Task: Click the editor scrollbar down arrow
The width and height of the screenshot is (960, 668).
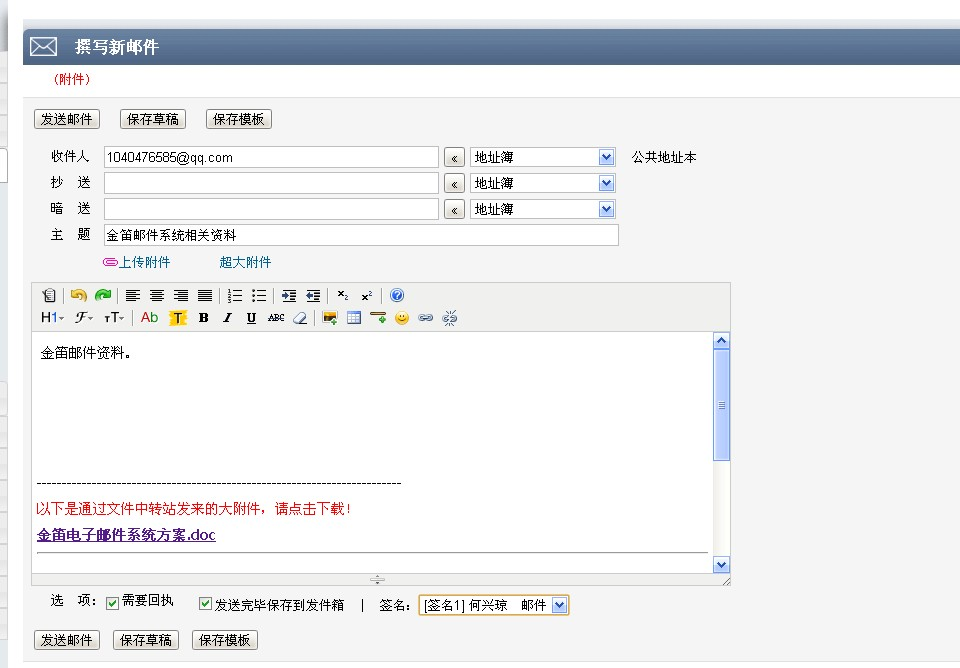Action: pyautogui.click(x=721, y=565)
